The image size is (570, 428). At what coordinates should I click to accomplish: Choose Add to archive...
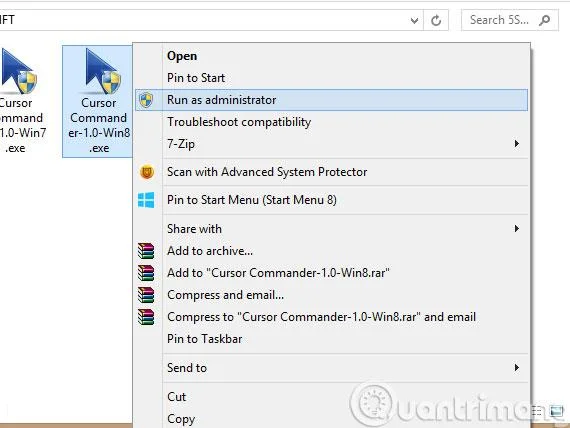[331, 251]
